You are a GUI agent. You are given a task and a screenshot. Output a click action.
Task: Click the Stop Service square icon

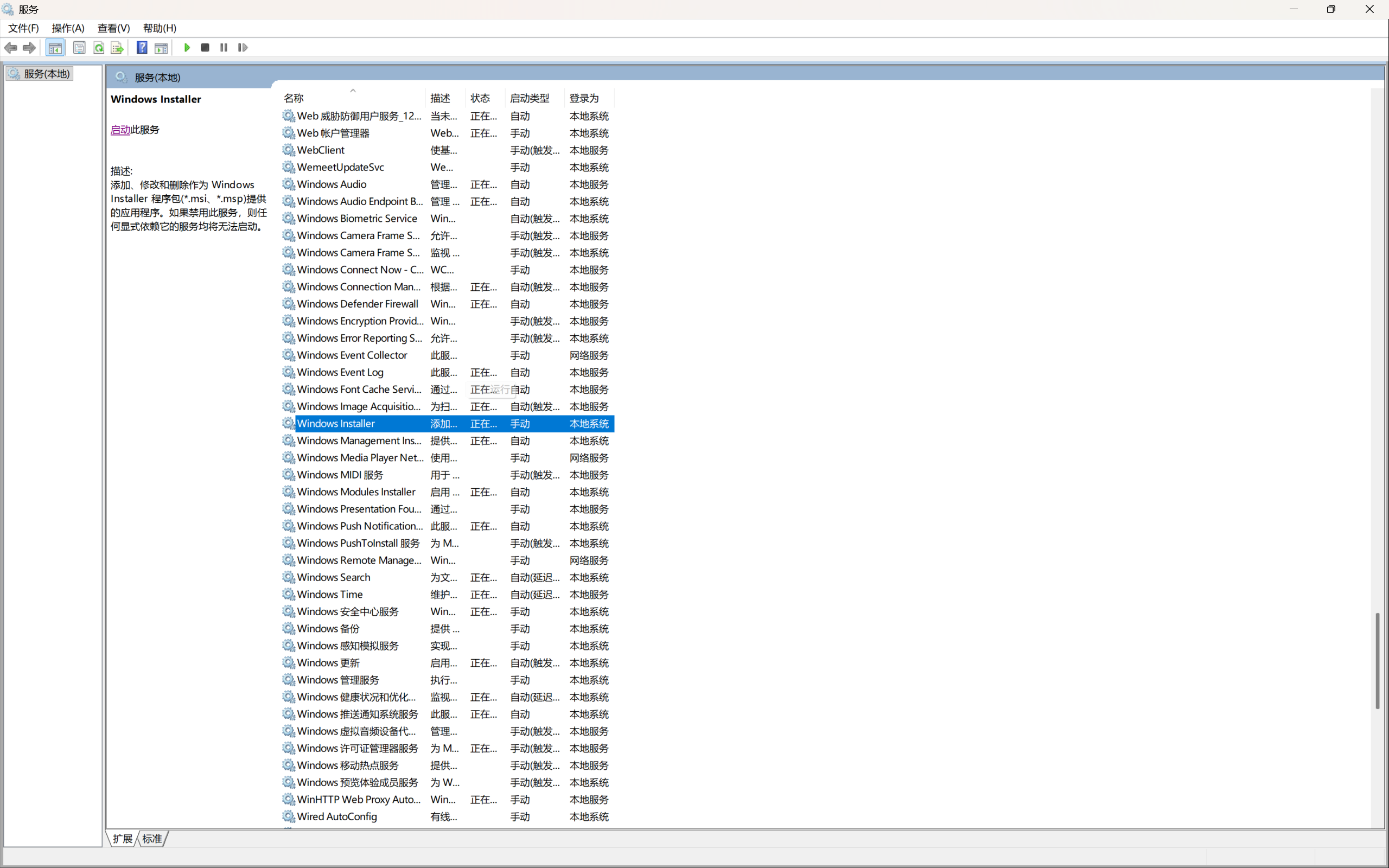pos(205,48)
